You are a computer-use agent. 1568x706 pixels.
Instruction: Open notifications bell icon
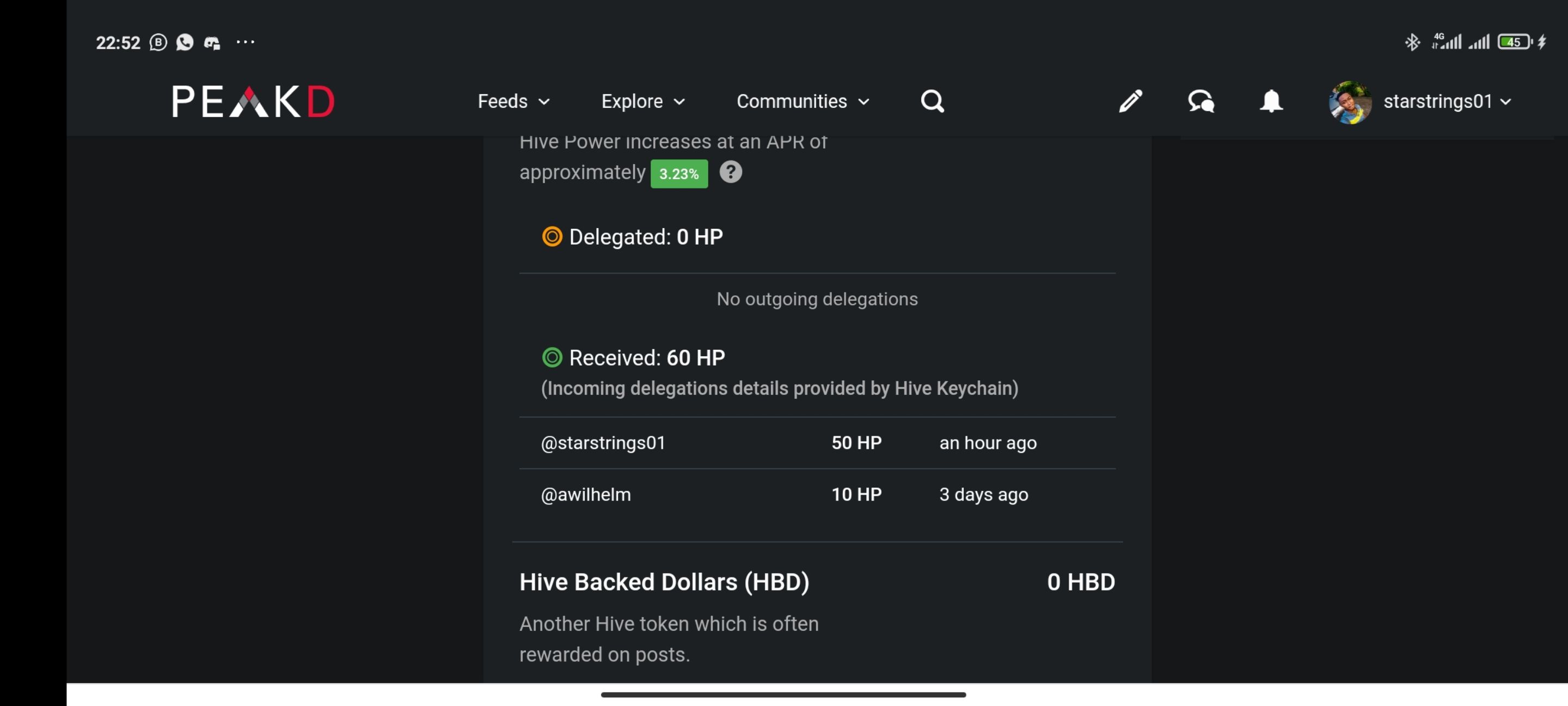click(1271, 101)
